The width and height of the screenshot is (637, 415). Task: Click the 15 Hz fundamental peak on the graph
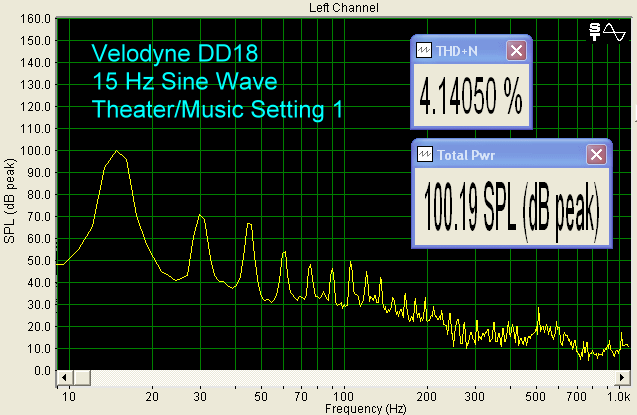117,152
